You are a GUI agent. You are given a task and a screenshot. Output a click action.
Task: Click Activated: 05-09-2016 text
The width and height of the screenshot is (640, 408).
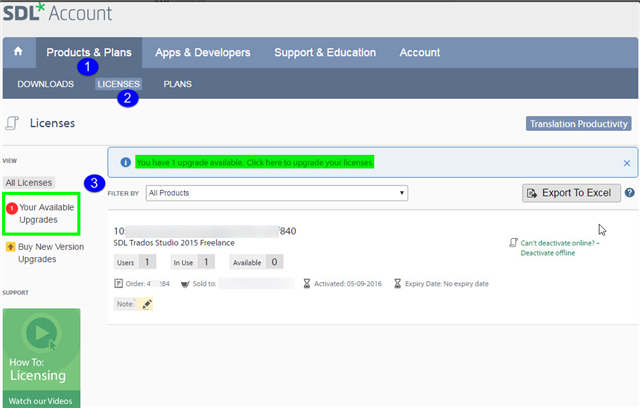point(348,284)
